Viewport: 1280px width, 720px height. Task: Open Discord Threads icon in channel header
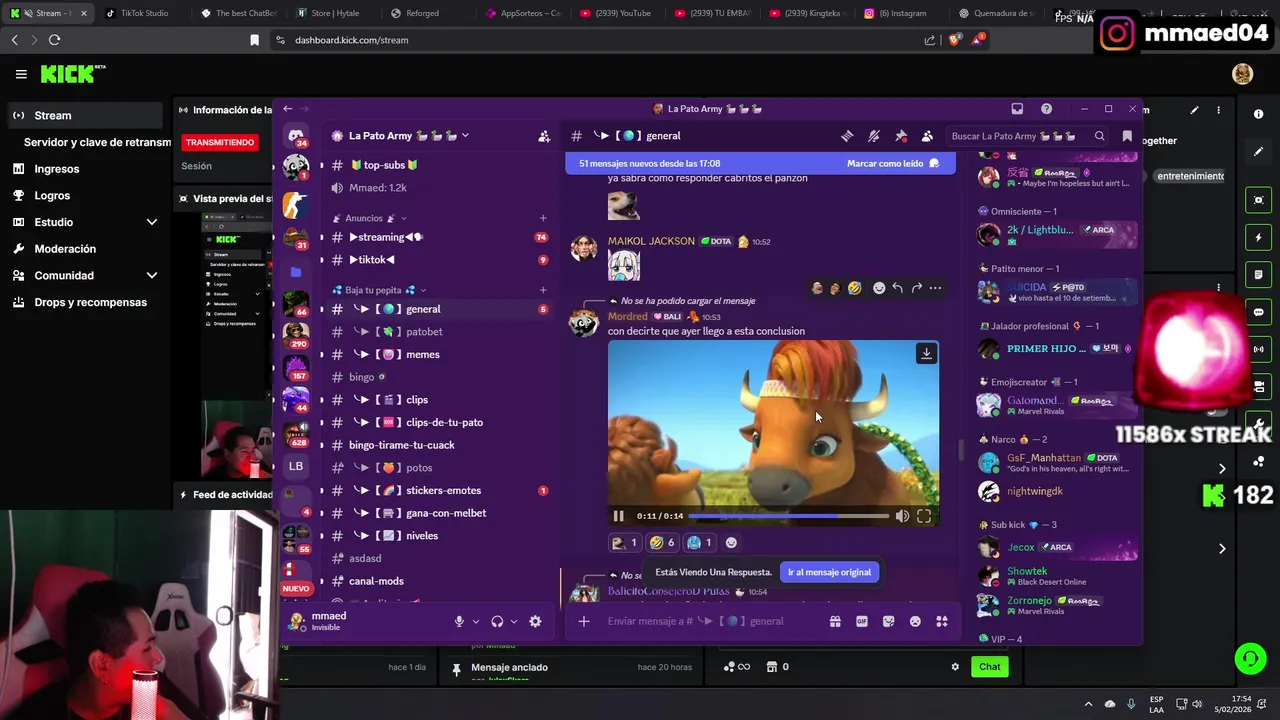pyautogui.click(x=847, y=136)
